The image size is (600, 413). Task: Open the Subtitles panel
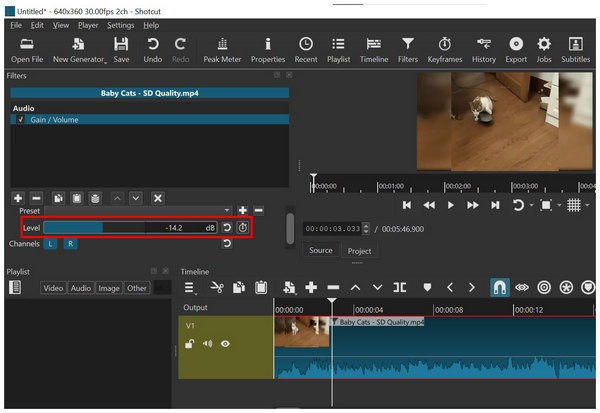pos(575,50)
